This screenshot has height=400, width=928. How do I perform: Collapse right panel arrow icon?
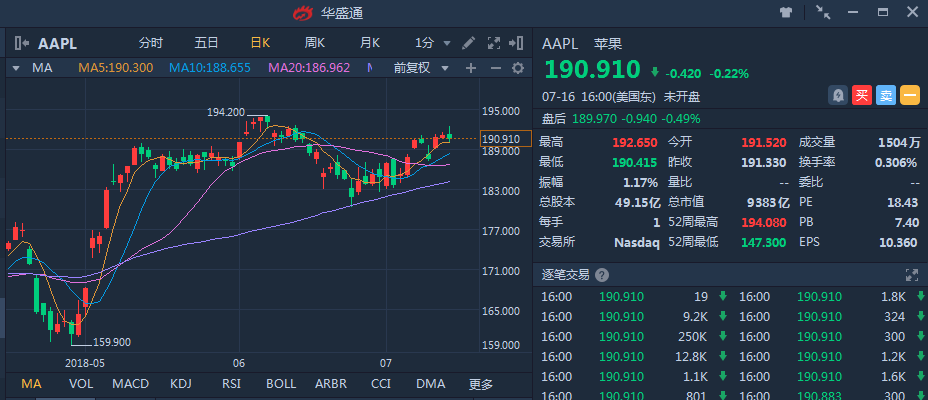(516, 43)
